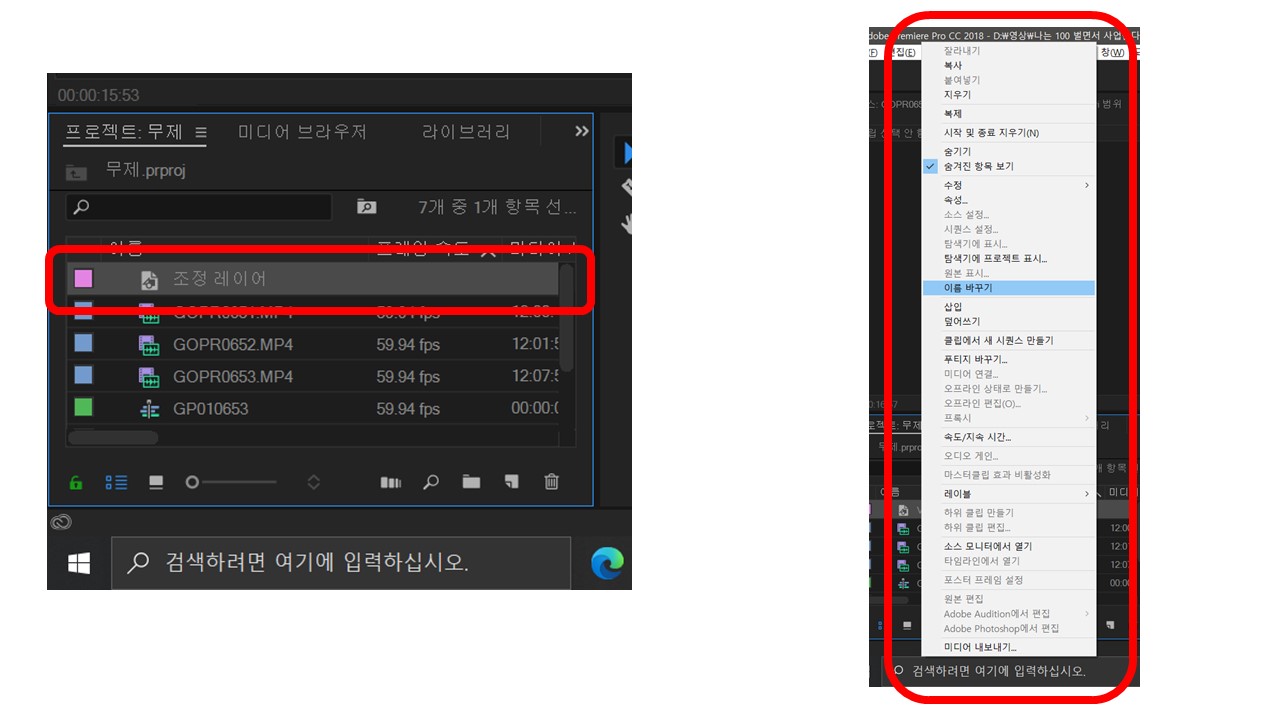Open the Project panel hamburger menu
The image size is (1280, 720).
(x=200, y=132)
